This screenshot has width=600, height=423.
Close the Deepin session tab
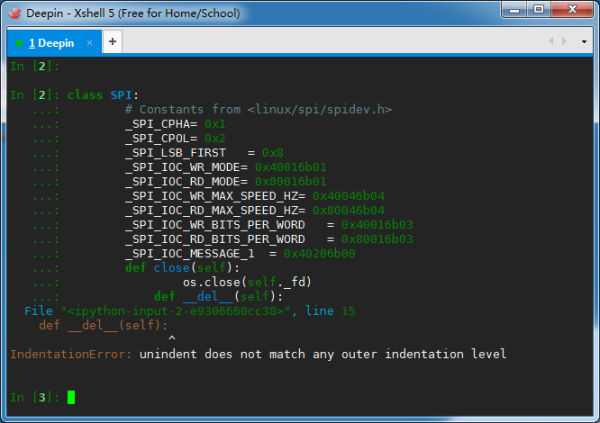click(x=89, y=41)
